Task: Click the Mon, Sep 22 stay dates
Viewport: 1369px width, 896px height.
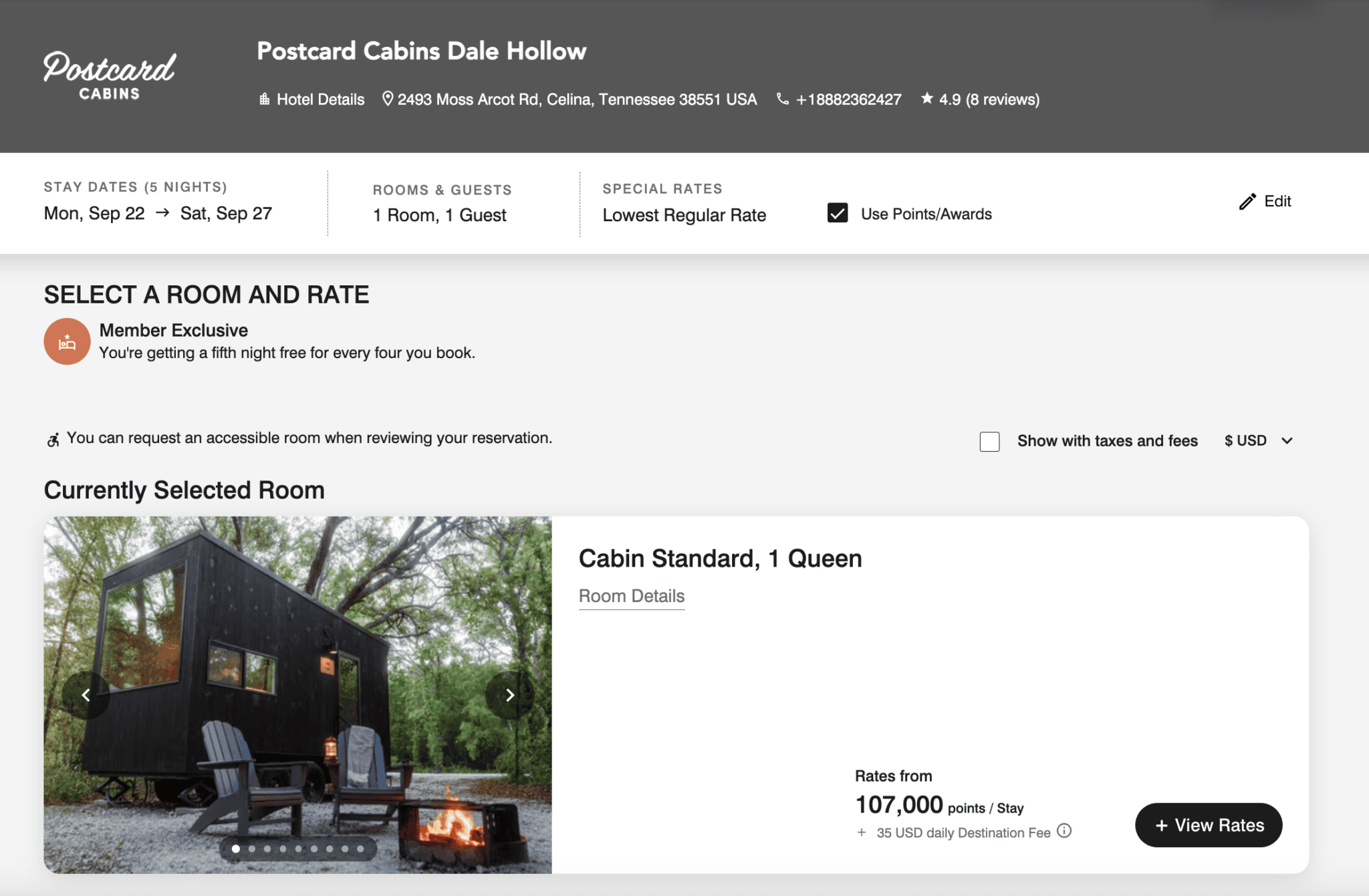Action: [x=94, y=212]
